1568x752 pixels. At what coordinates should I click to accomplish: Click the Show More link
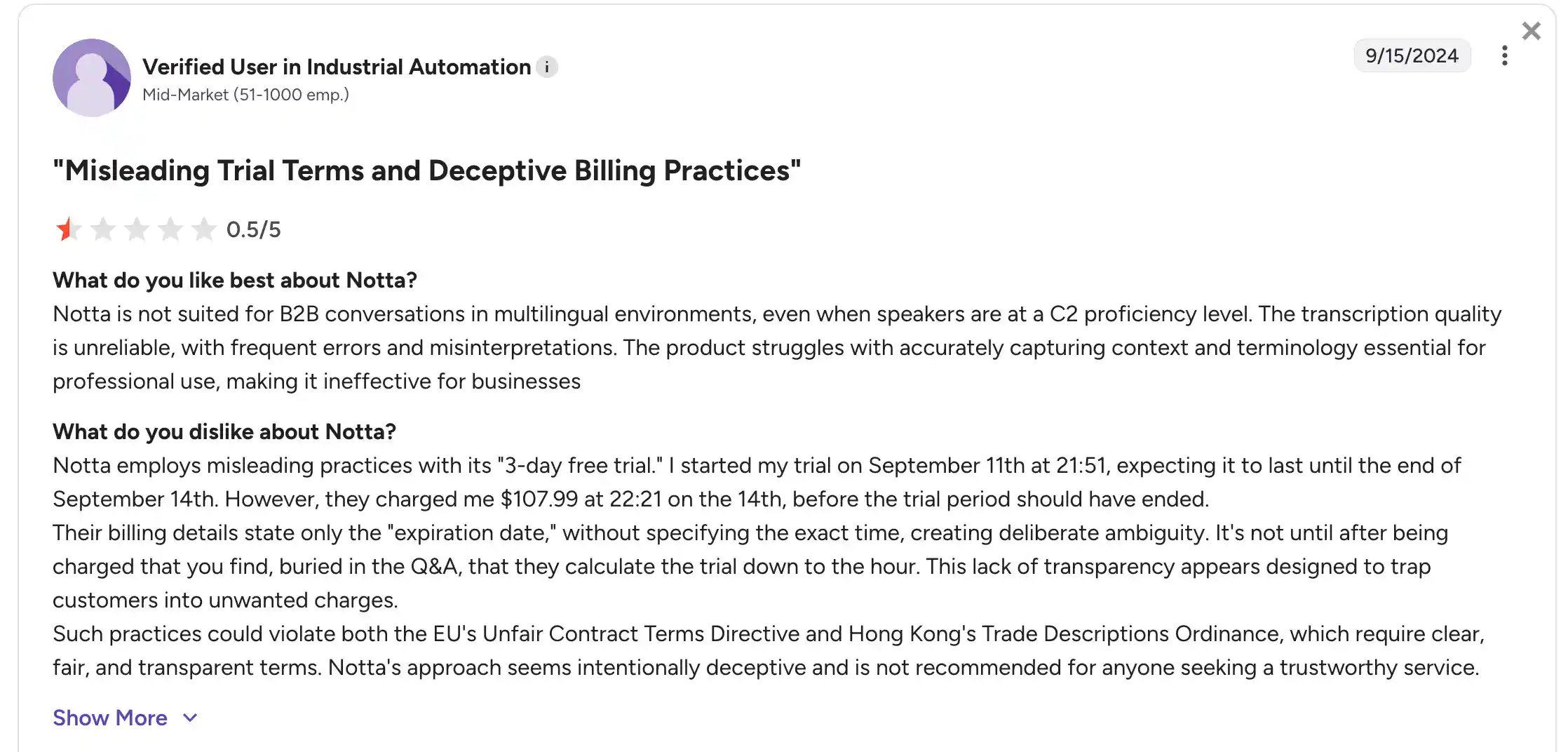[x=110, y=718]
